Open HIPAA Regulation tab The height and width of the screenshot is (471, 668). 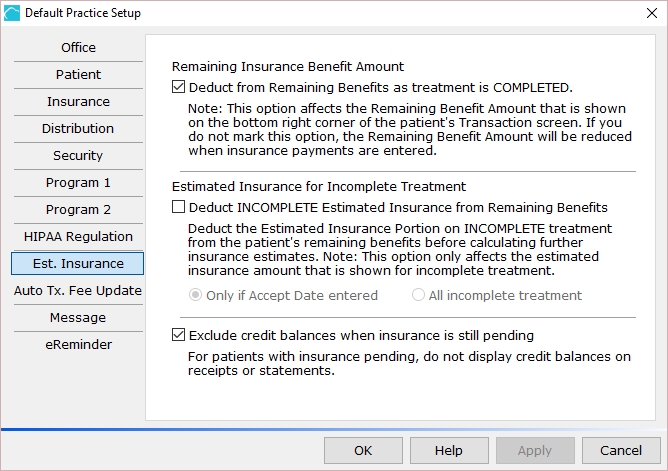(x=78, y=236)
